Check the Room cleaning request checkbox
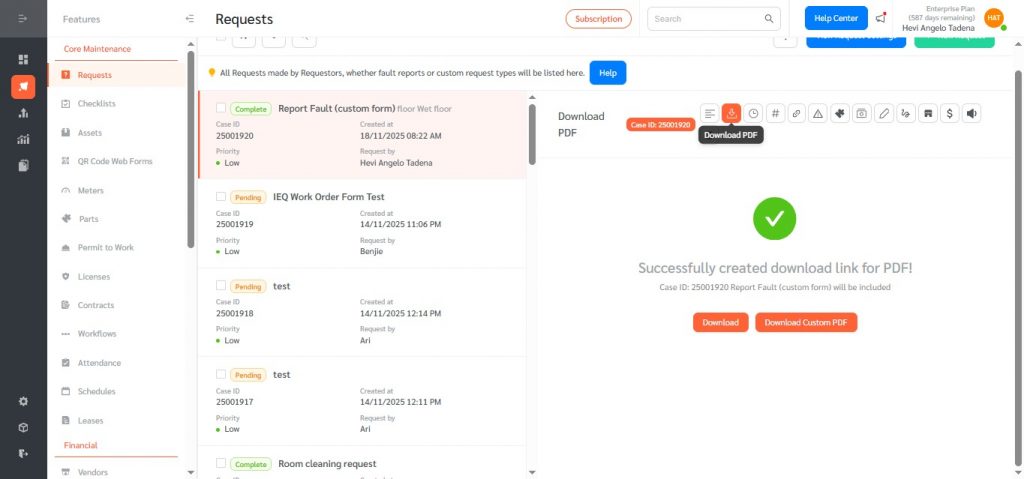Screen dimensions: 1024x479 221,464
